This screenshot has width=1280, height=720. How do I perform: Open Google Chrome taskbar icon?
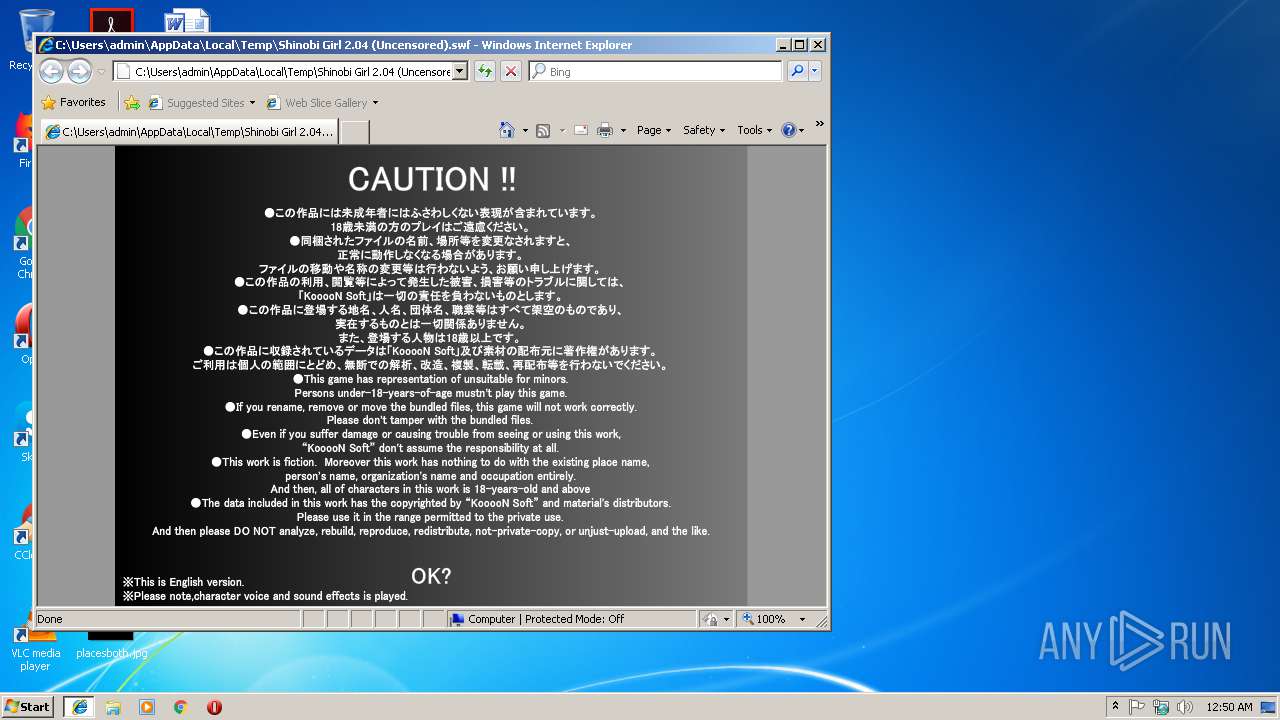click(181, 706)
